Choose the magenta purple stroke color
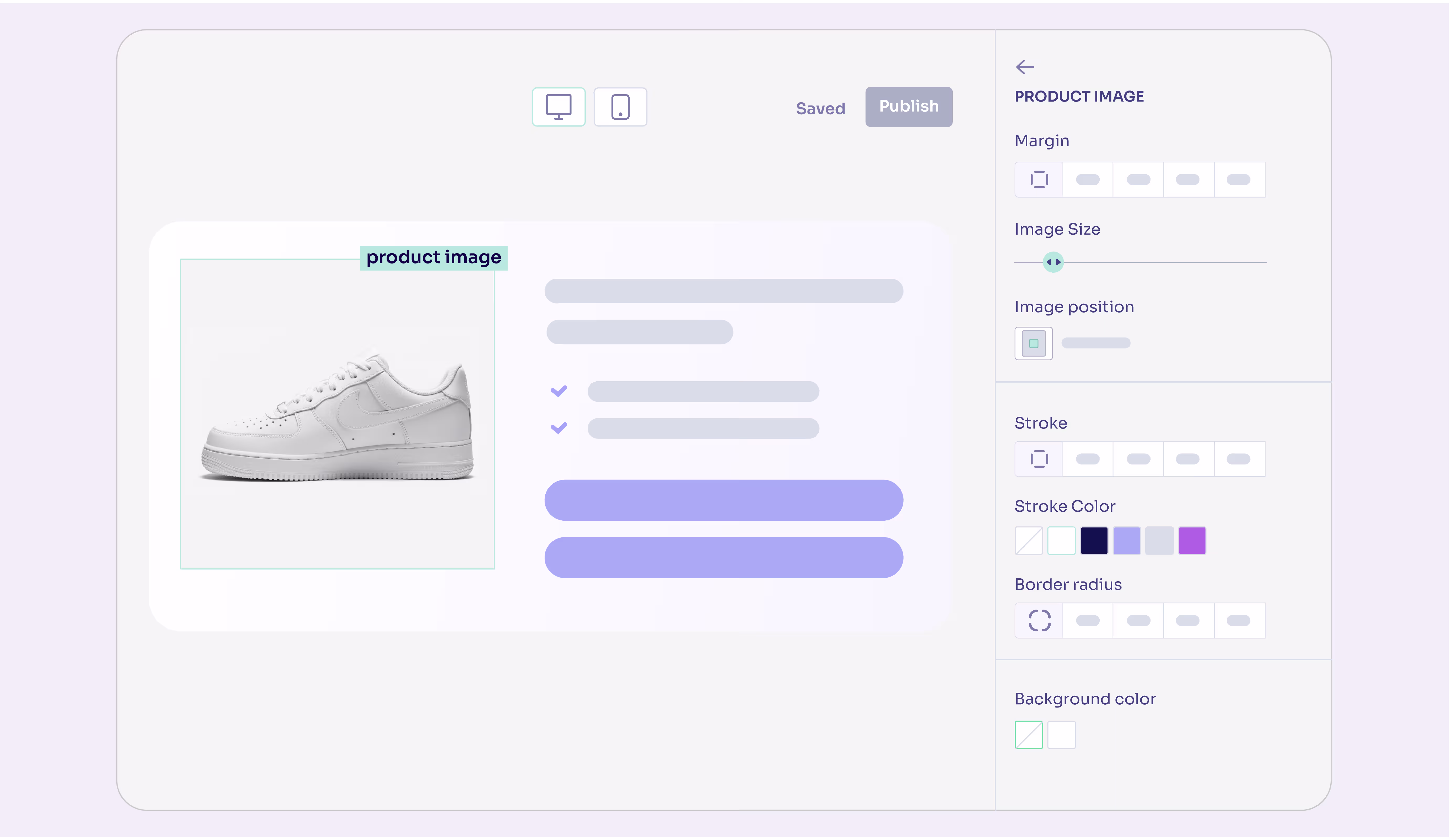This screenshot has width=1449, height=840. [1191, 541]
